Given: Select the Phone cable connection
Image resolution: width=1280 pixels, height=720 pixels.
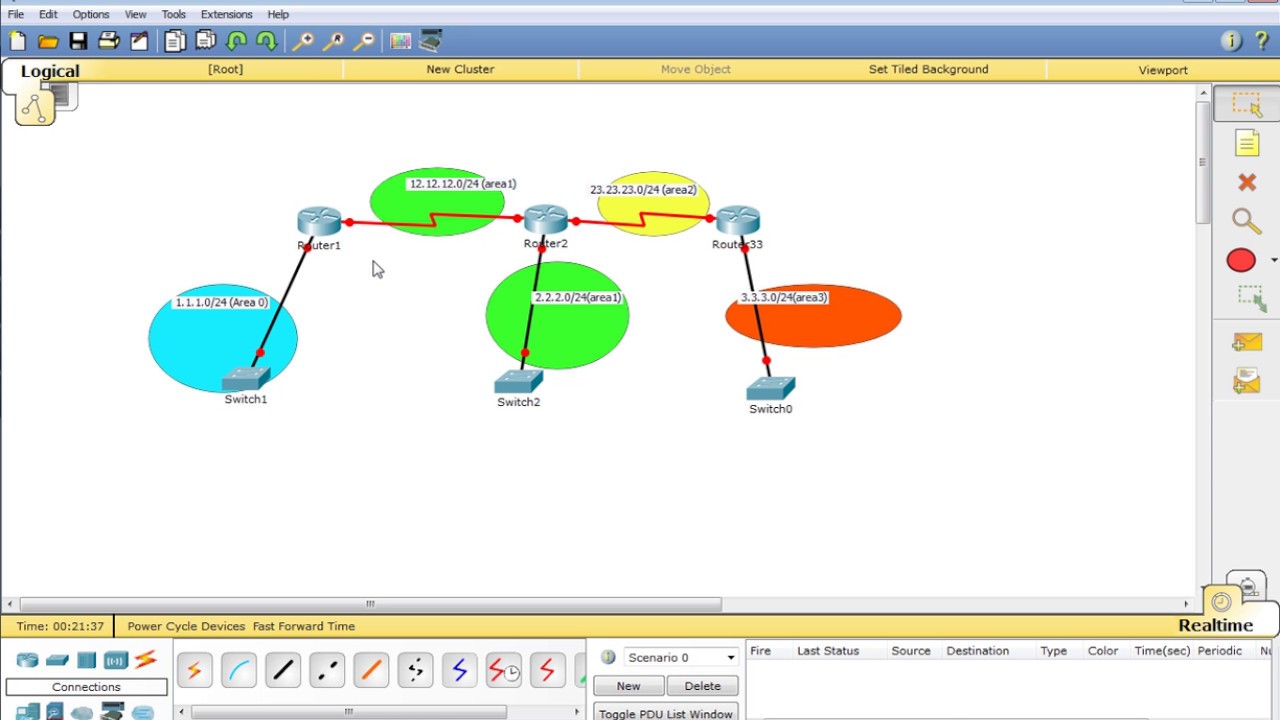Looking at the screenshot, I should coord(415,671).
